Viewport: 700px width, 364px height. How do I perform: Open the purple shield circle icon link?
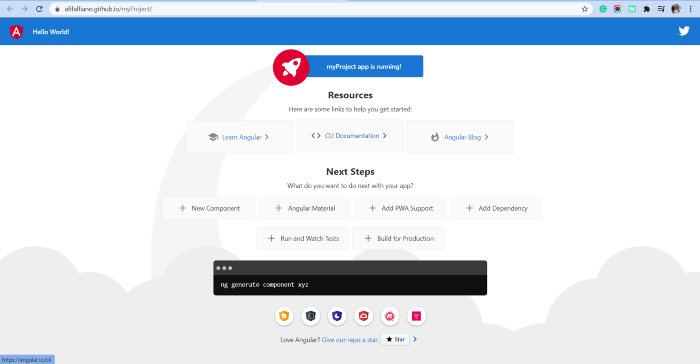[x=337, y=316]
